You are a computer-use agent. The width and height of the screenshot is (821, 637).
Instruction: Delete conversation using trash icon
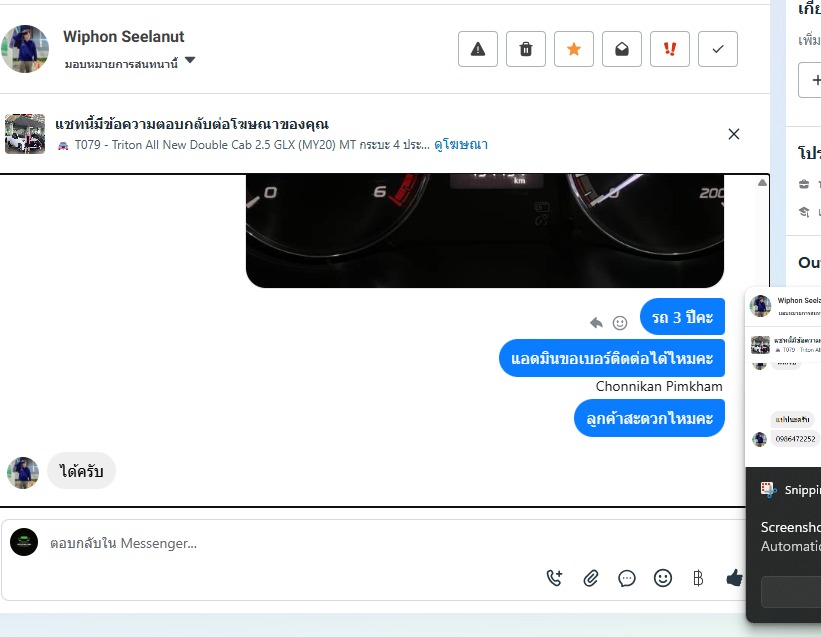[x=526, y=49]
